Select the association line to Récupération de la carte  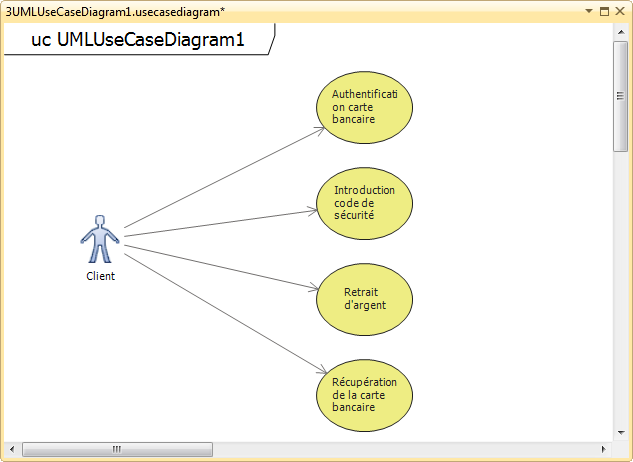(x=220, y=307)
